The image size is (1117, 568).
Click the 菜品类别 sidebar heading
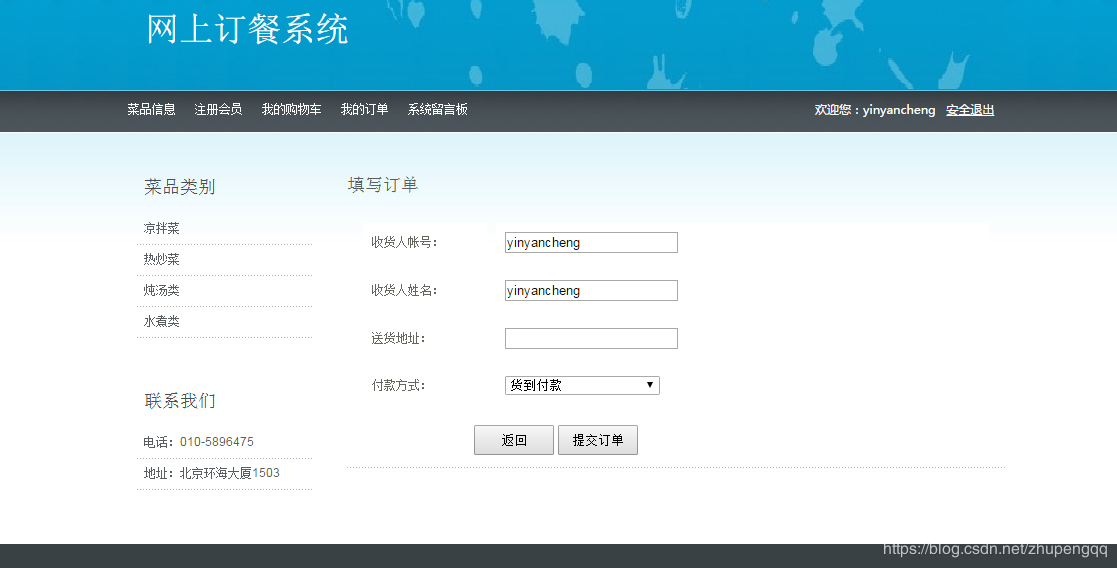[180, 187]
